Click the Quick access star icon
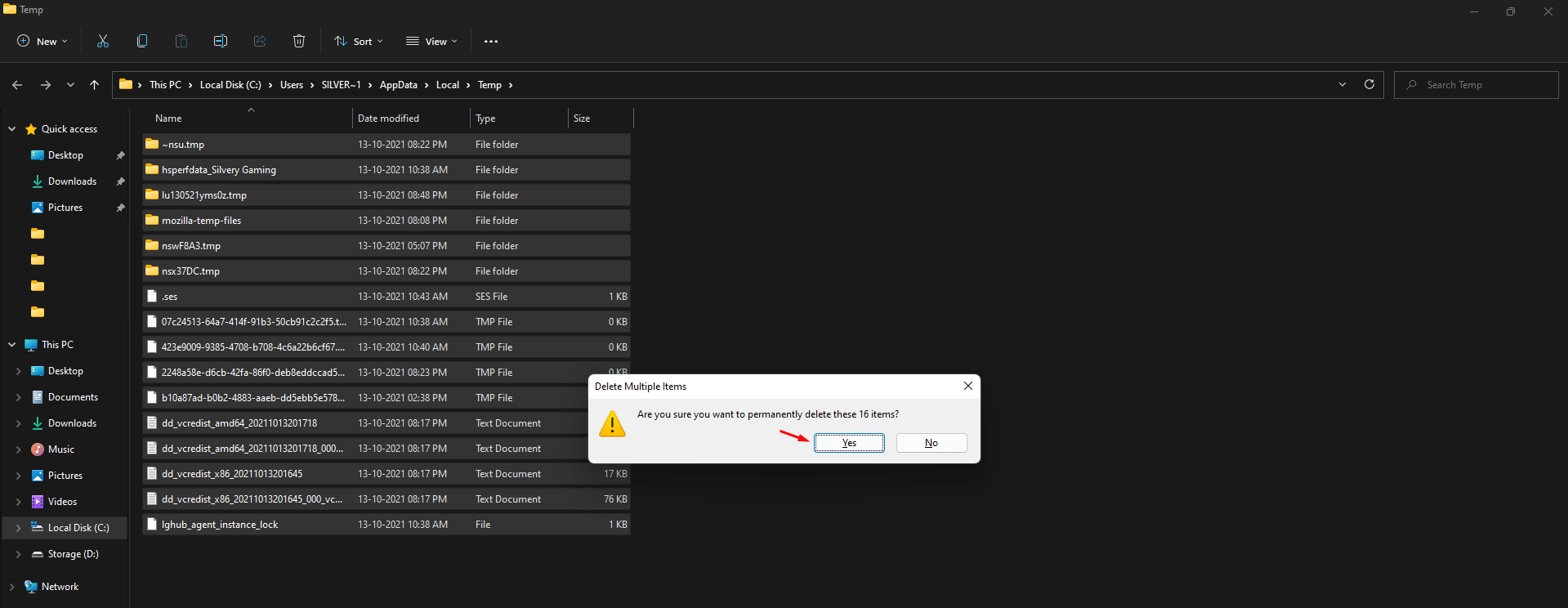The width and height of the screenshot is (1568, 608). click(31, 129)
